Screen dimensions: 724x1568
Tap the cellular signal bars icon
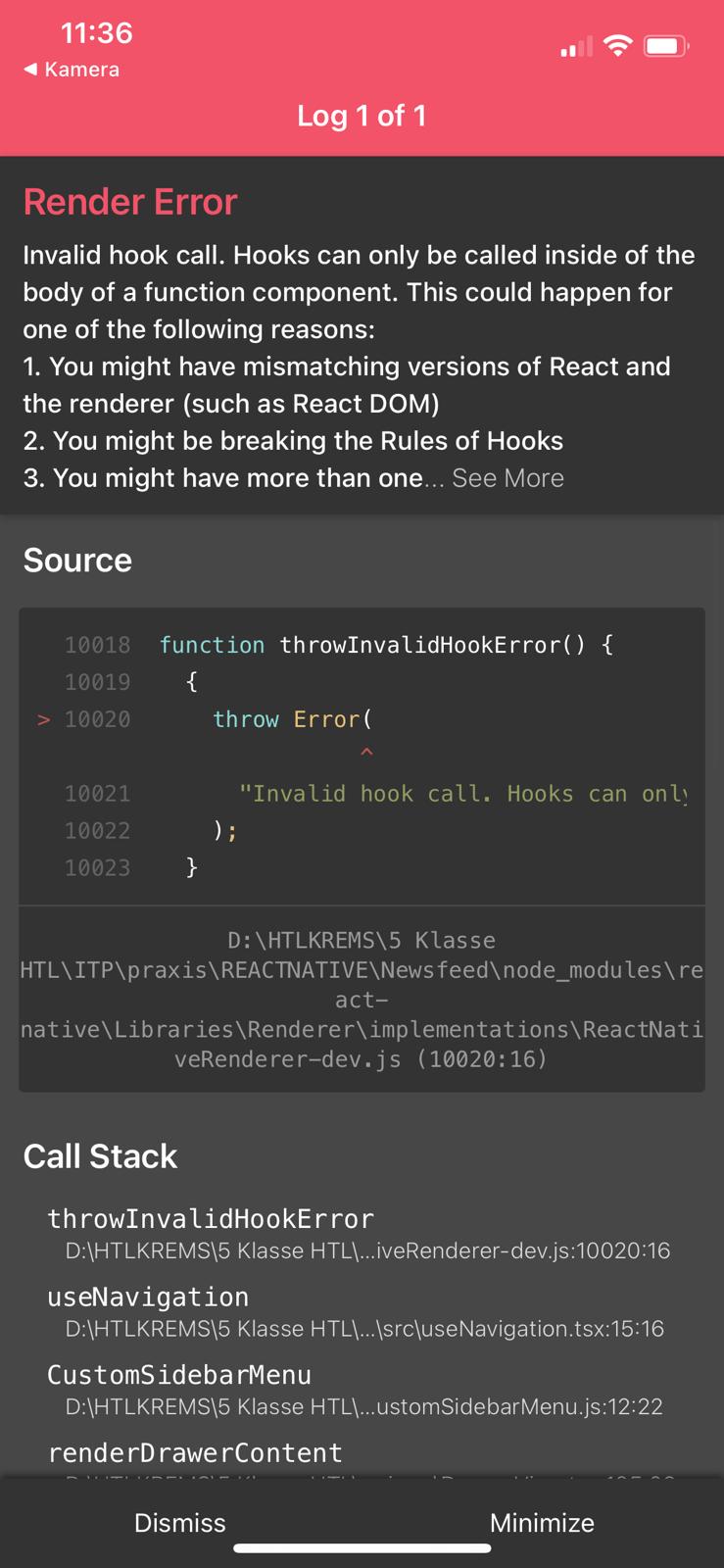coord(576,46)
